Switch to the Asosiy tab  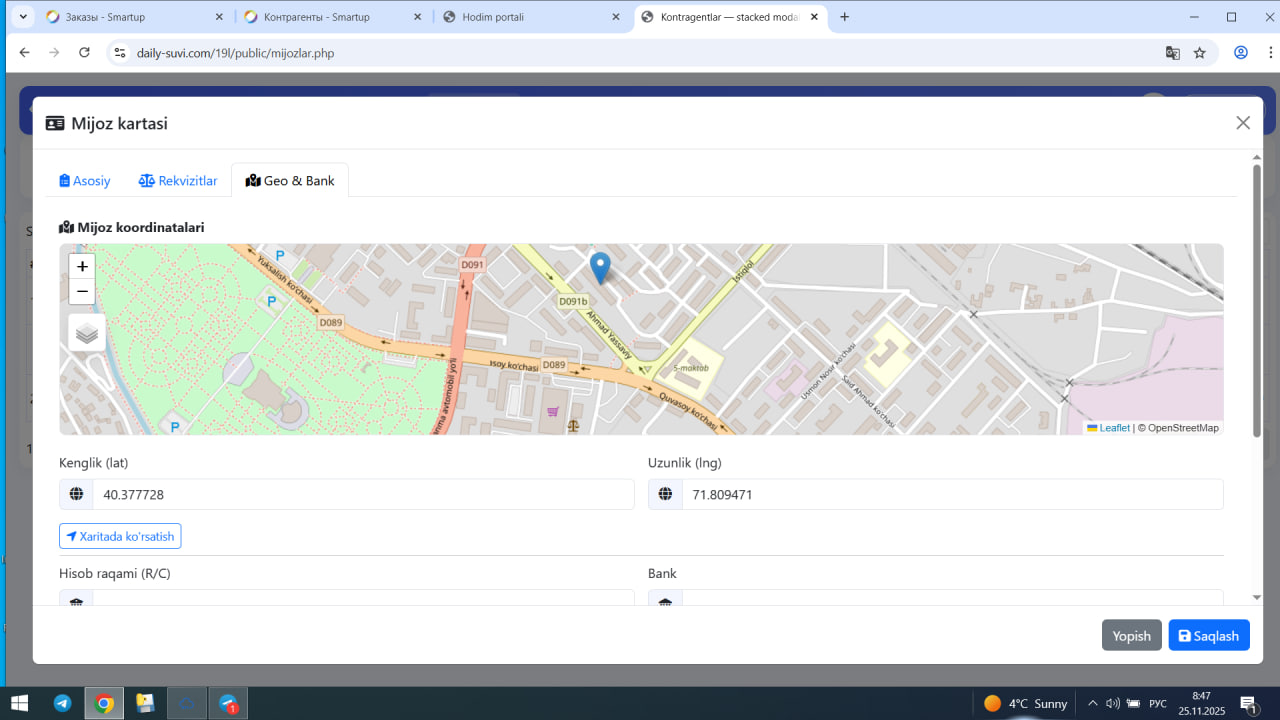[85, 181]
